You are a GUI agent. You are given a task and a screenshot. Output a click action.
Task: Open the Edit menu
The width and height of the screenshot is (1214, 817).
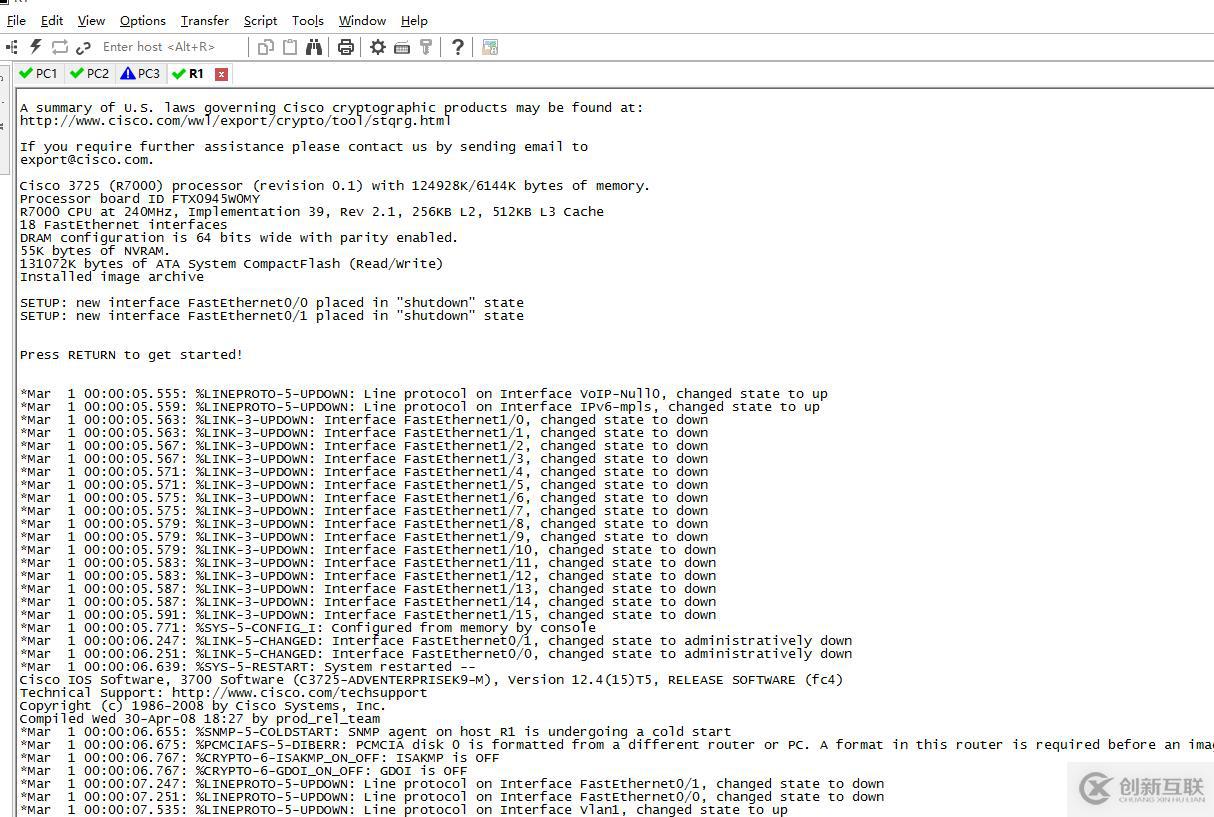tap(52, 20)
